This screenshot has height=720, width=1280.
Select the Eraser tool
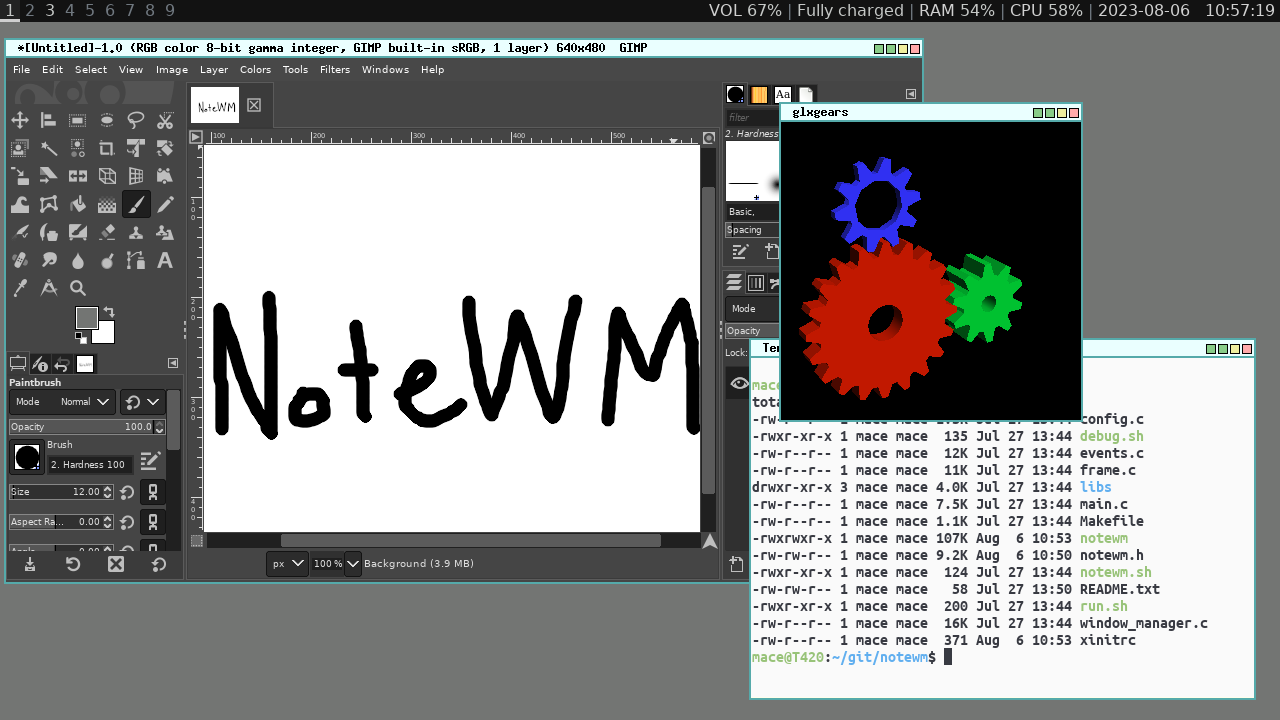click(107, 233)
